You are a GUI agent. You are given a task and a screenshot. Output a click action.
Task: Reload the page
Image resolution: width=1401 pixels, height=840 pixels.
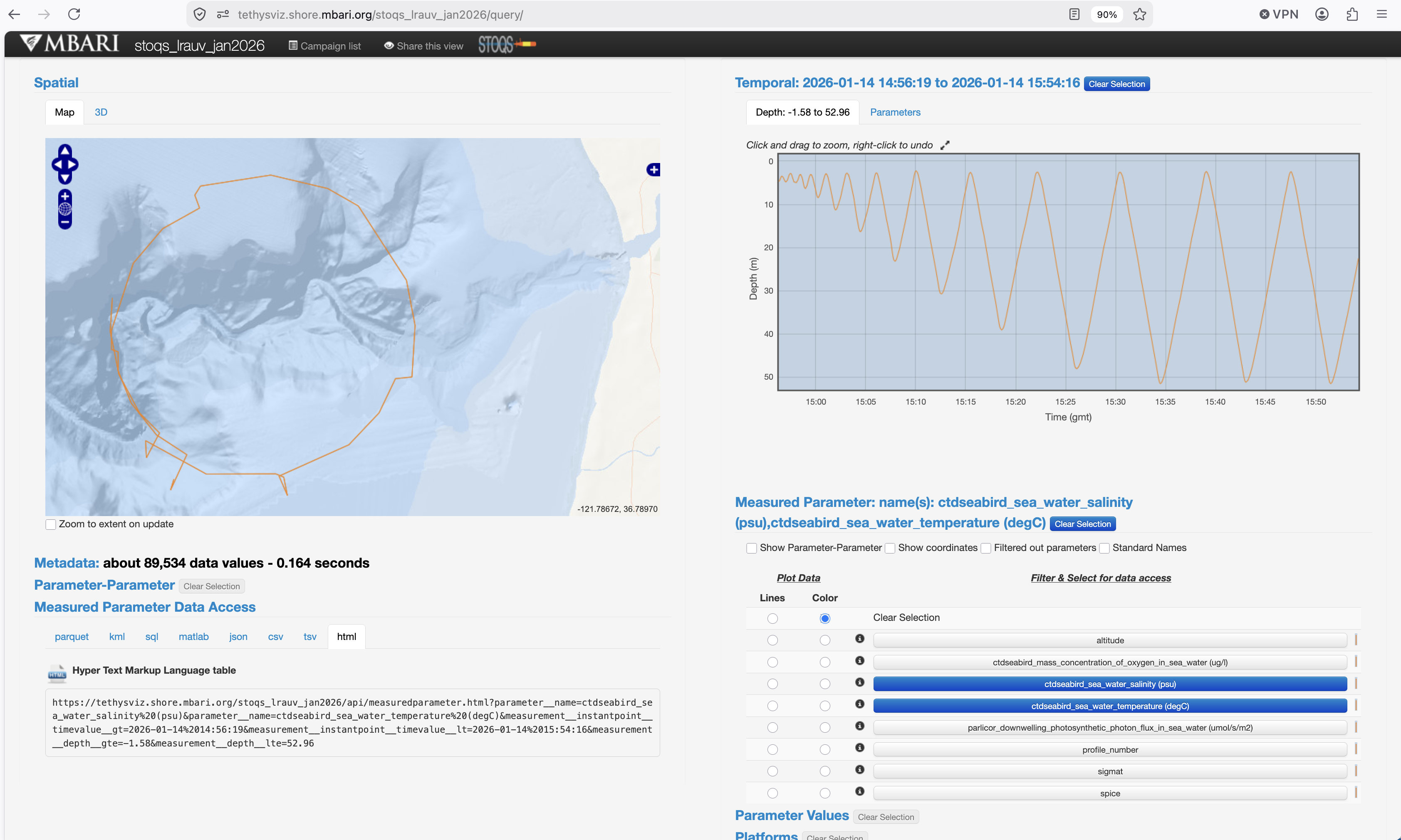[74, 14]
